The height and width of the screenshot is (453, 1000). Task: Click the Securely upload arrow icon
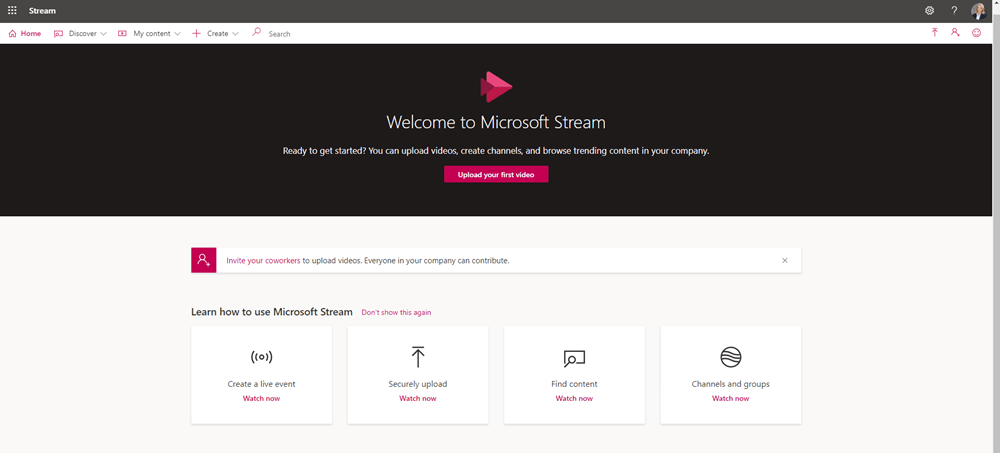point(418,357)
